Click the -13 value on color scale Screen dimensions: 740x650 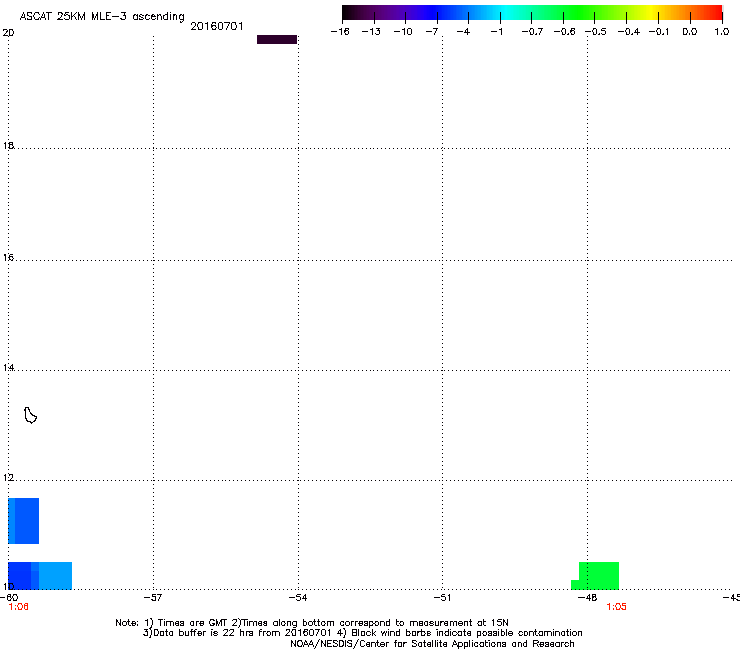[x=371, y=32]
